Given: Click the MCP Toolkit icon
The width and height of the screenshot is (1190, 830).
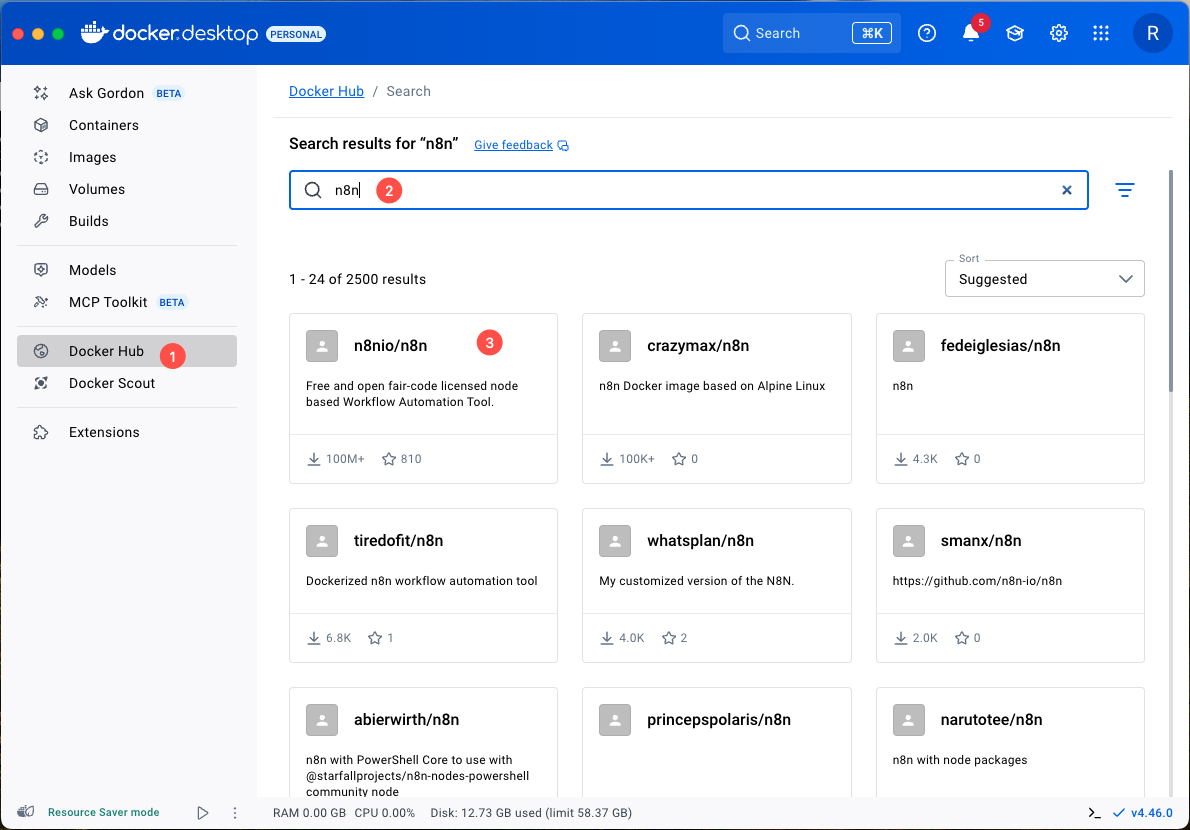Looking at the screenshot, I should click(x=41, y=302).
